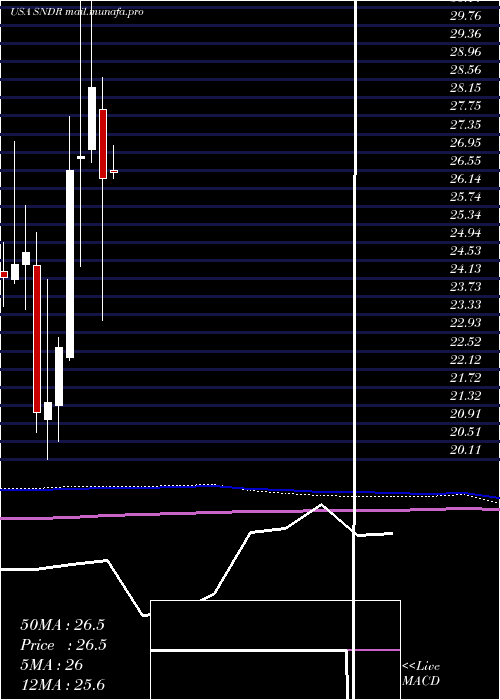This screenshot has width=500, height=700.
Task: Click the 24.53 price axis label
Action: 466,251
